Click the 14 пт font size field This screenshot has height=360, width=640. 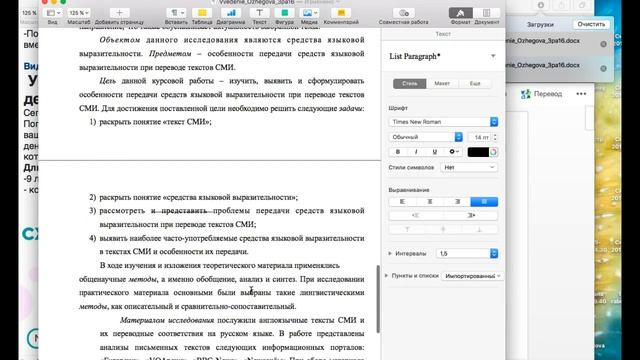click(x=480, y=137)
